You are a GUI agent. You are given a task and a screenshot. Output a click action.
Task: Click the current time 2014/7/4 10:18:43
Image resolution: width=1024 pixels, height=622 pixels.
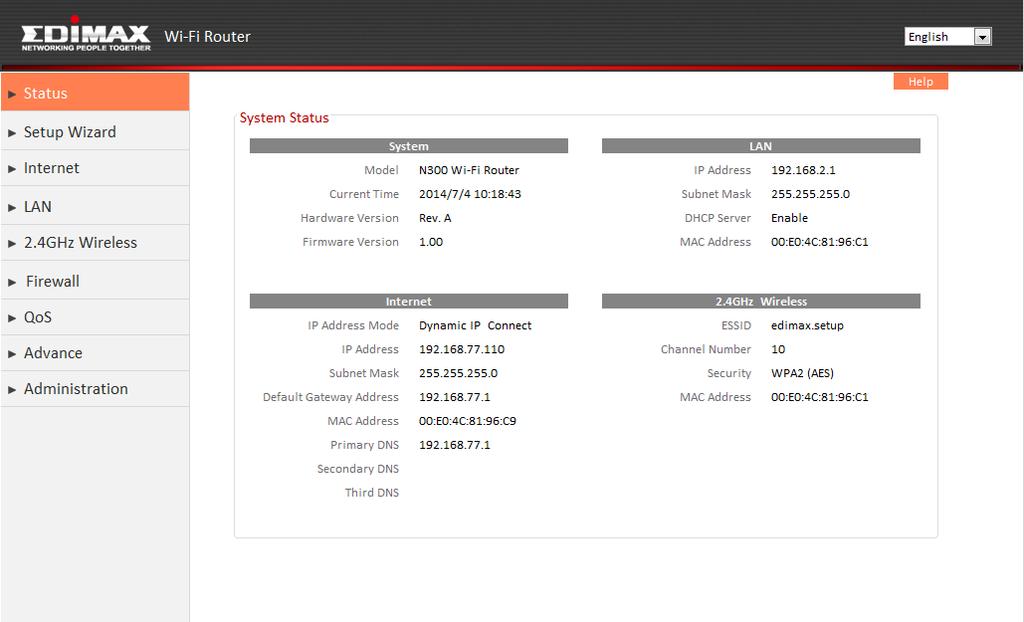click(x=470, y=194)
